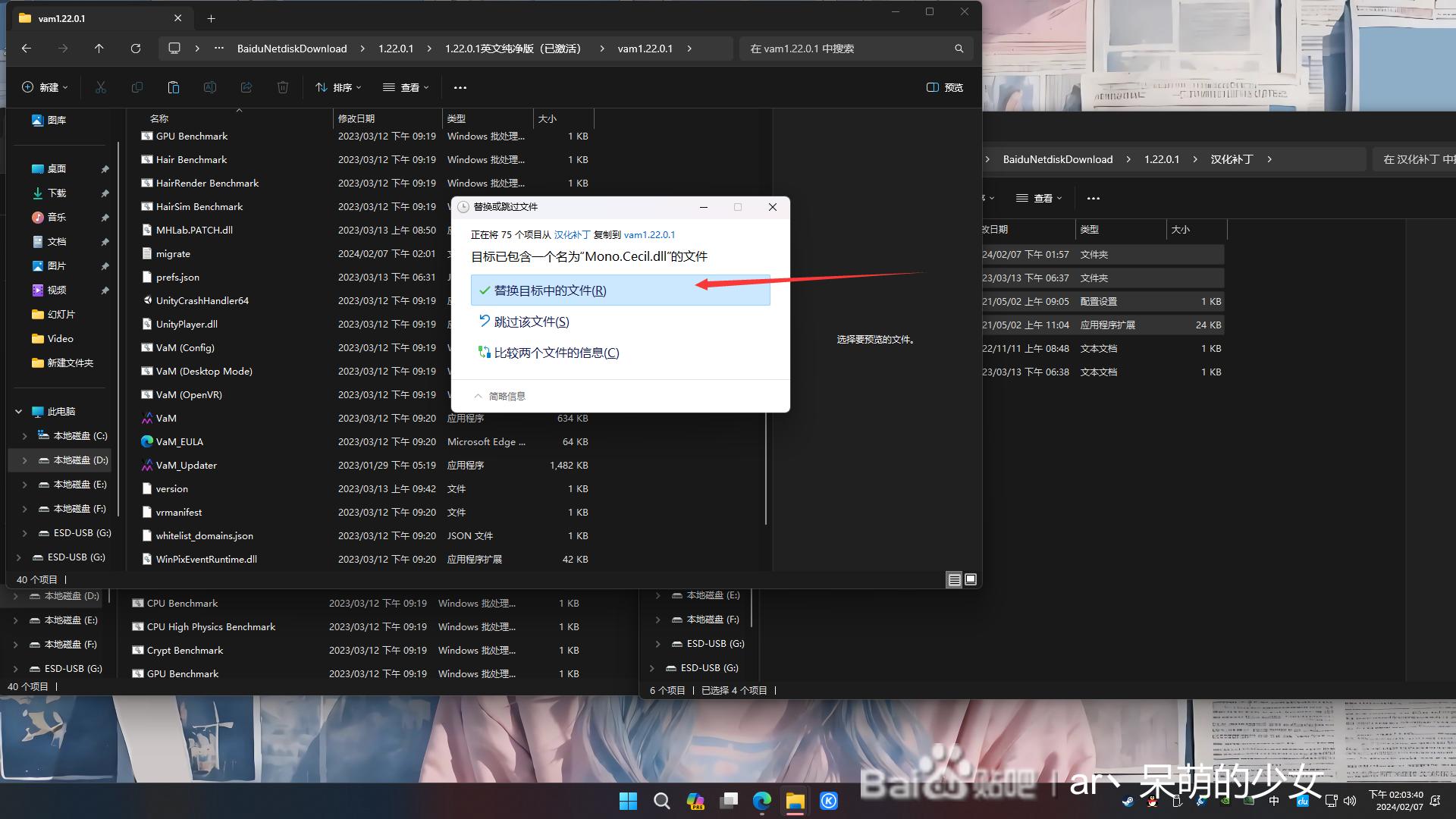Close the 替换或跳过文件 dialog
The image size is (1456, 819).
click(772, 207)
